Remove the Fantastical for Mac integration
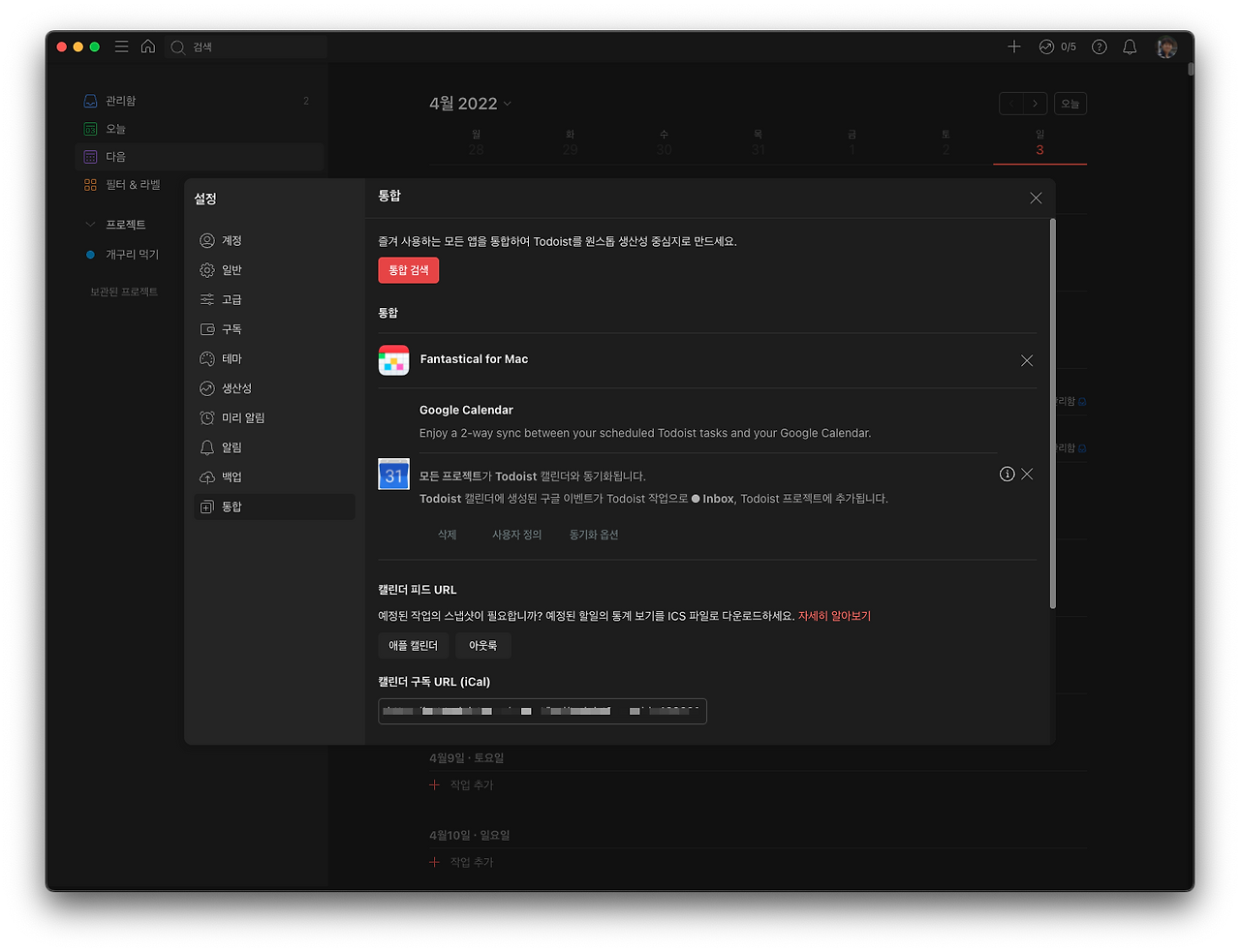Image resolution: width=1240 pixels, height=952 pixels. [x=1027, y=360]
